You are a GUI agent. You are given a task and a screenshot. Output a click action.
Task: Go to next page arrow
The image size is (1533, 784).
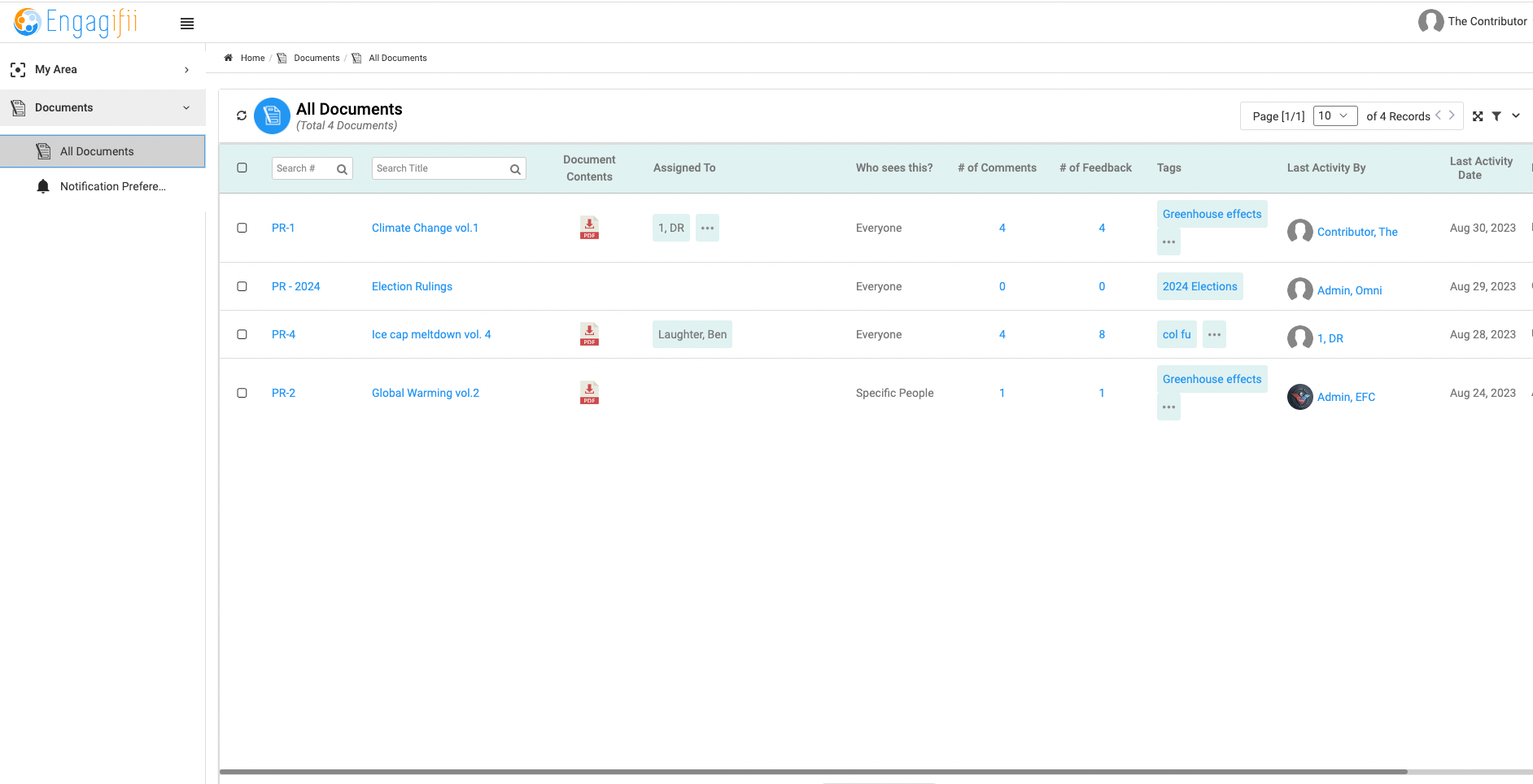pos(1452,115)
